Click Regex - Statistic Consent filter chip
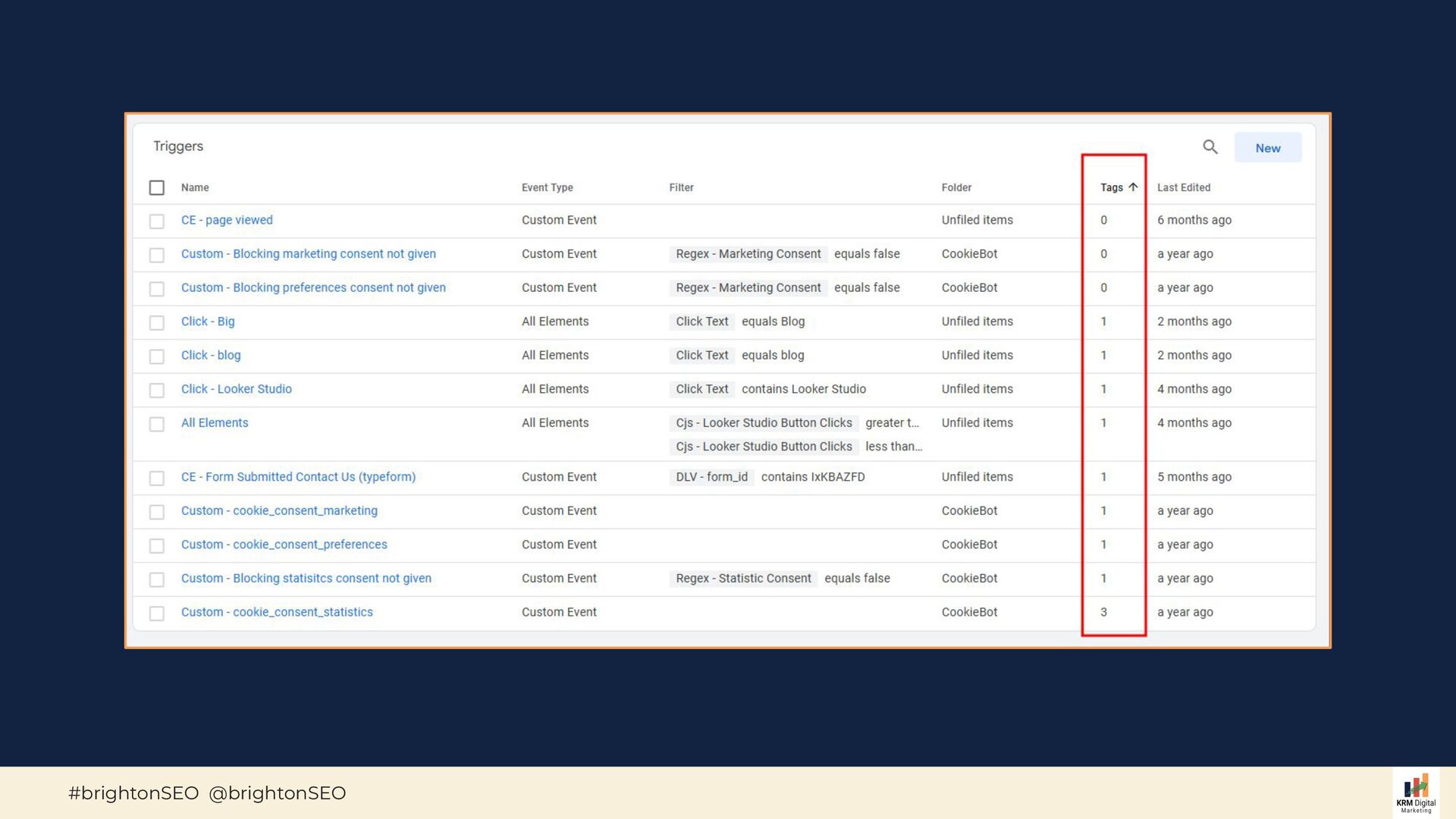This screenshot has width=1456, height=819. pyautogui.click(x=743, y=579)
